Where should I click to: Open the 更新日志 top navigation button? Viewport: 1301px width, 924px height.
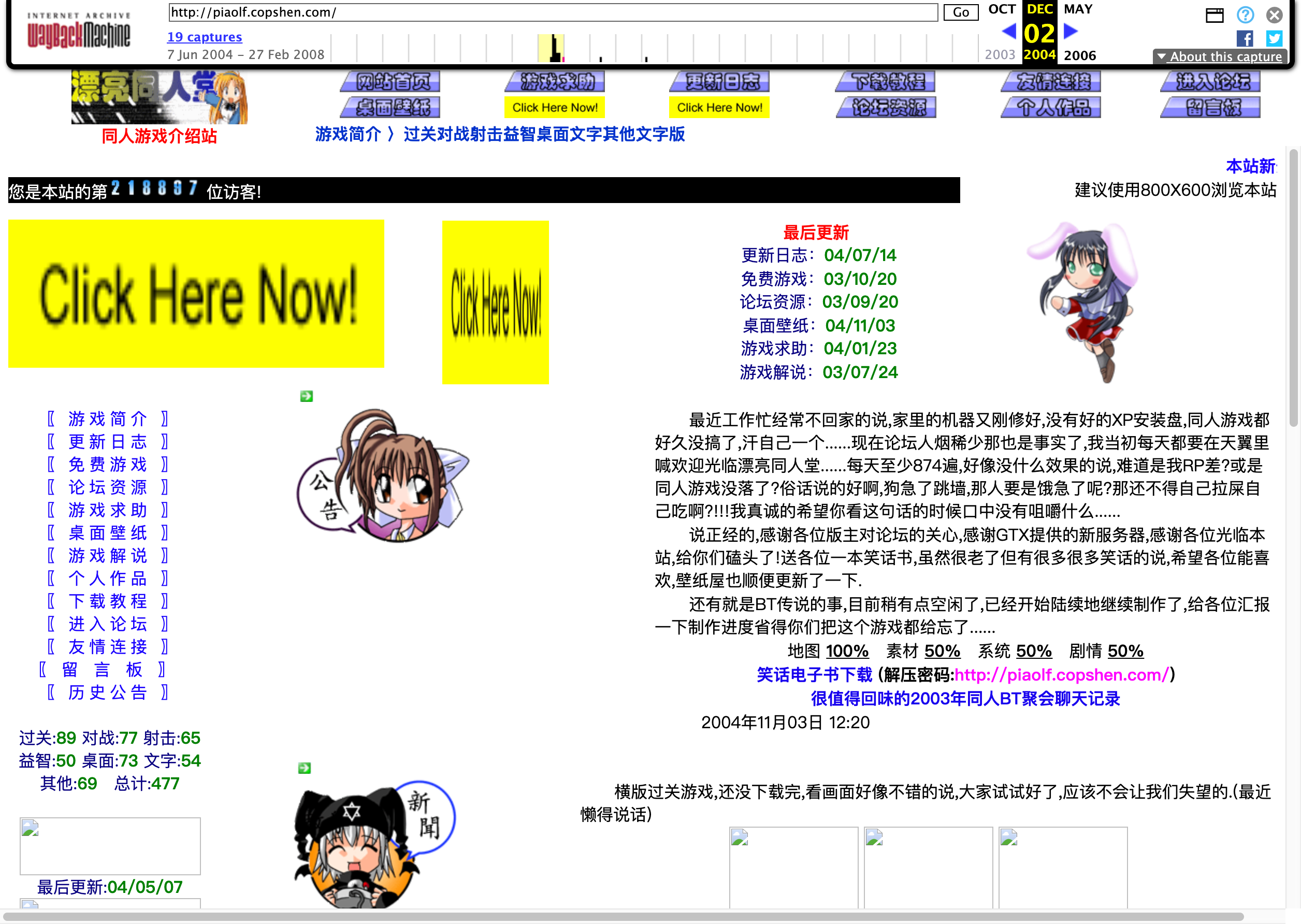[x=719, y=81]
